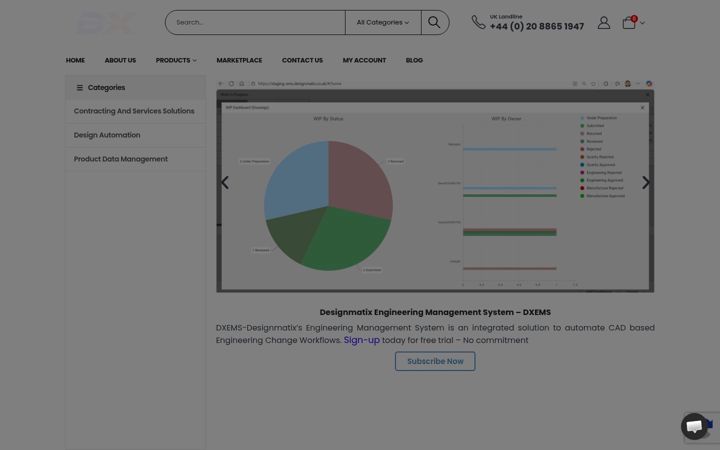The height and width of the screenshot is (450, 720).
Task: Open the Blog page
Action: click(x=414, y=60)
